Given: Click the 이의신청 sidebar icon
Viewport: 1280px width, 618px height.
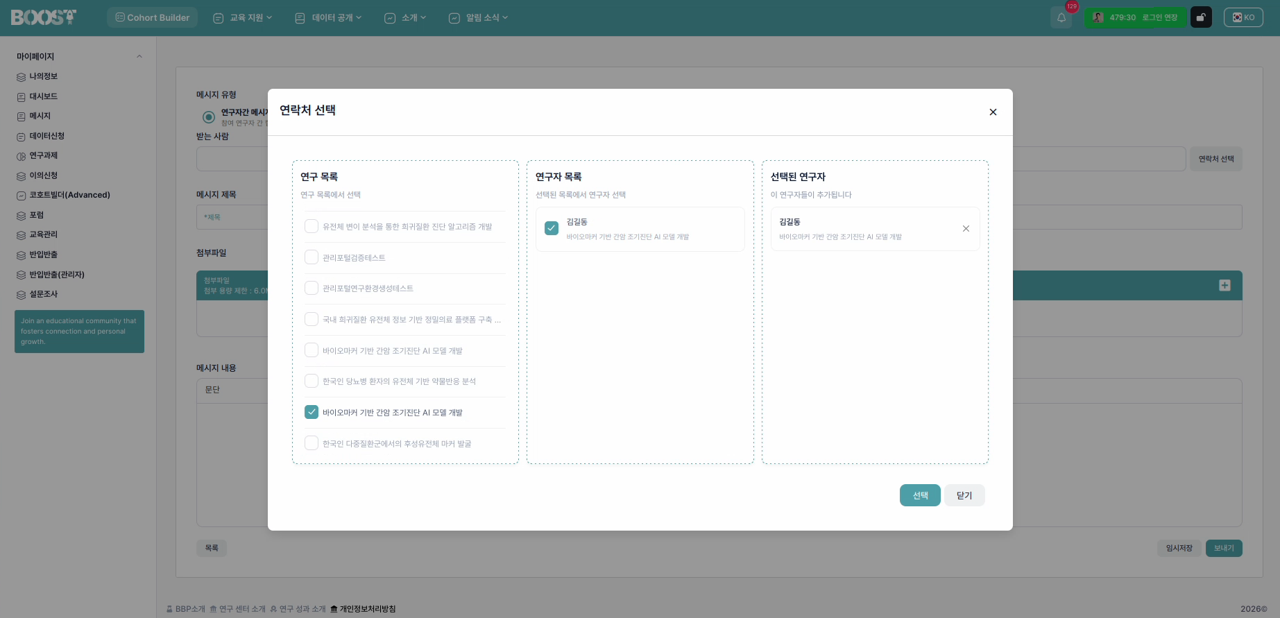Looking at the screenshot, I should (21, 175).
